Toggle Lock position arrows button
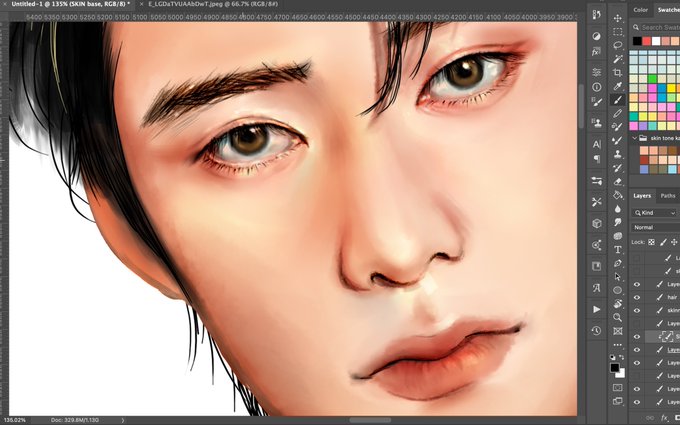This screenshot has height=425, width=680. point(675,242)
